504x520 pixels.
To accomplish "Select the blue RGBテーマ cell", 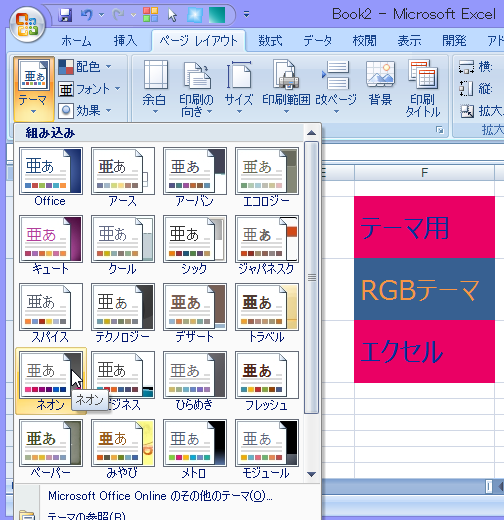I will coord(424,289).
